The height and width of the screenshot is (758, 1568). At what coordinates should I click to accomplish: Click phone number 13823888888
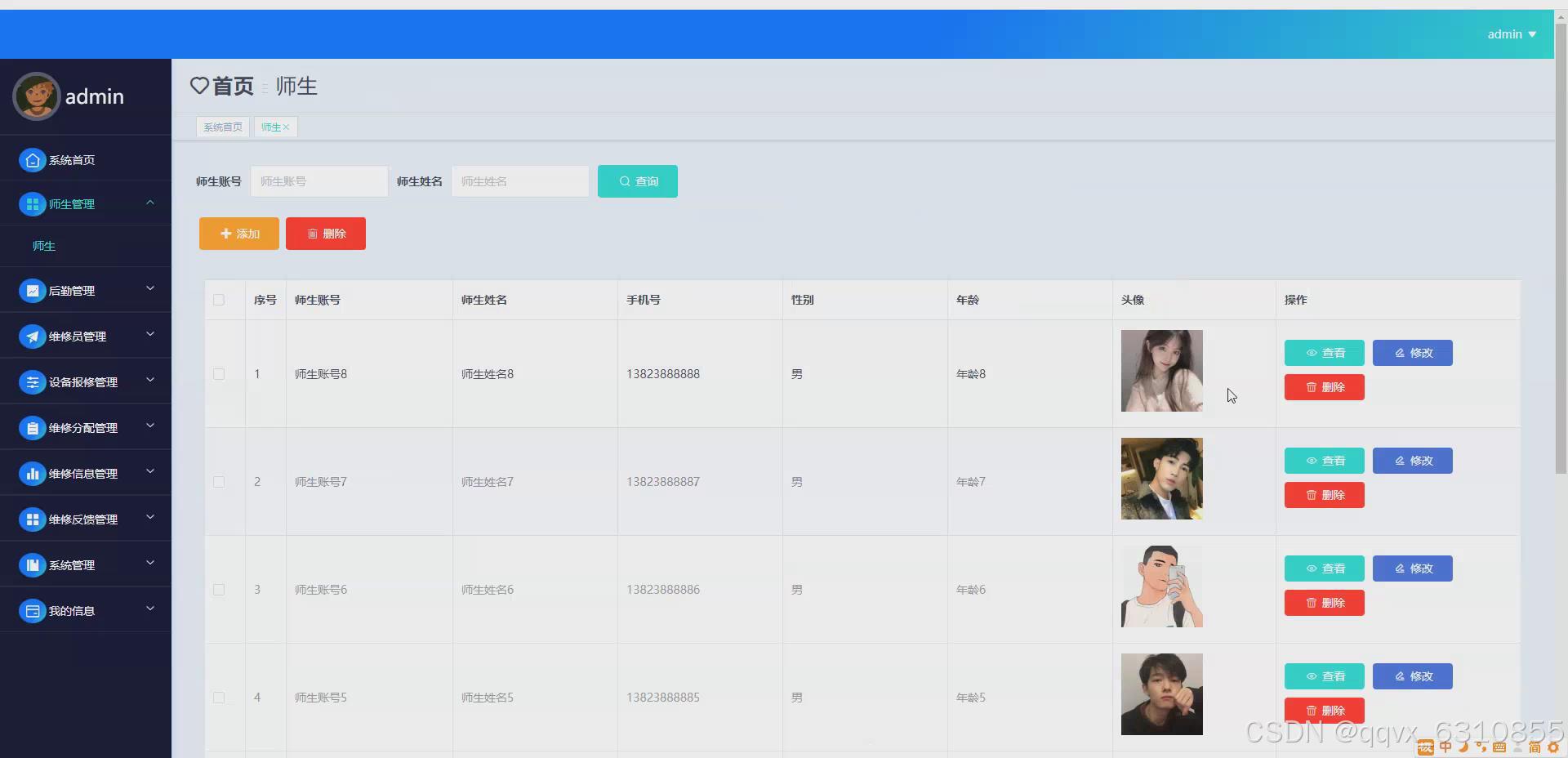point(663,374)
